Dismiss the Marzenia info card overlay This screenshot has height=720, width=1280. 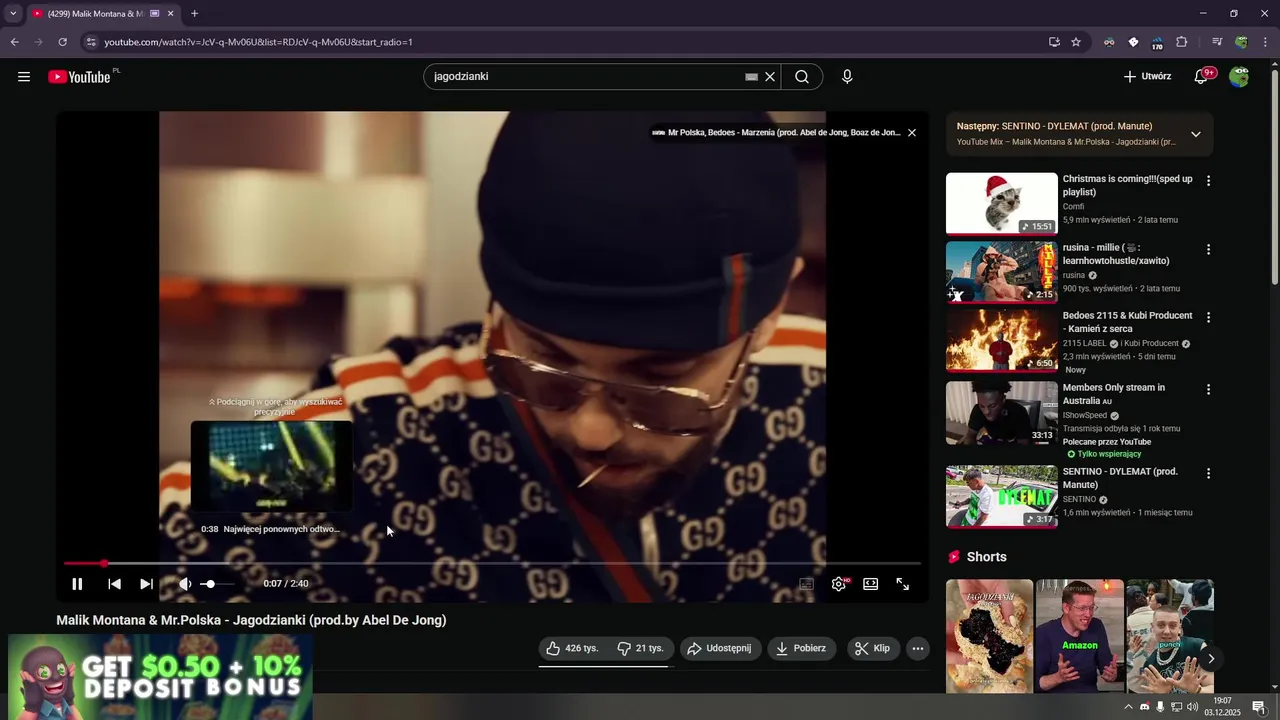911,132
